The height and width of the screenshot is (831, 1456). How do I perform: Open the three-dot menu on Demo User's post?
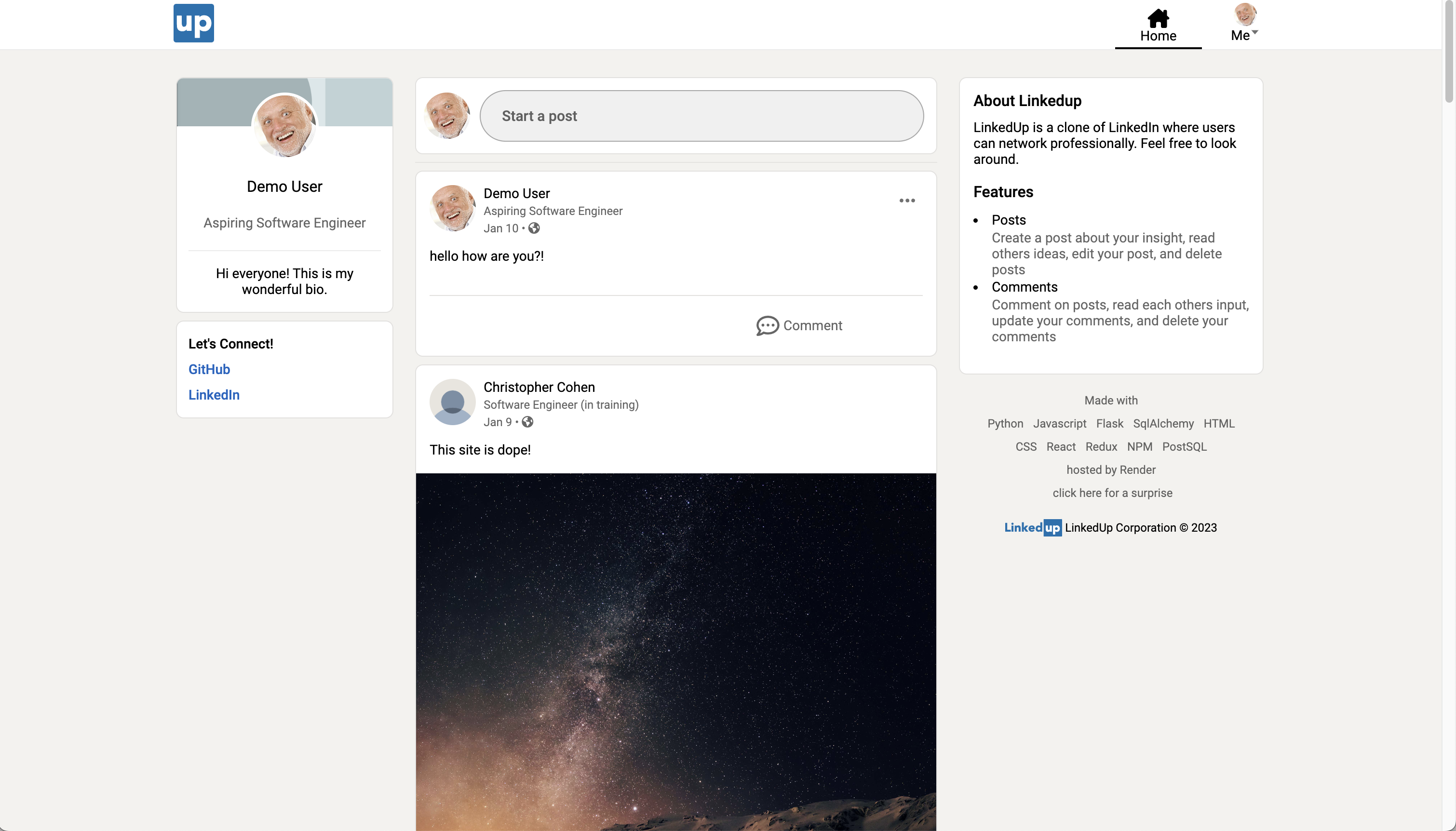[x=906, y=201]
